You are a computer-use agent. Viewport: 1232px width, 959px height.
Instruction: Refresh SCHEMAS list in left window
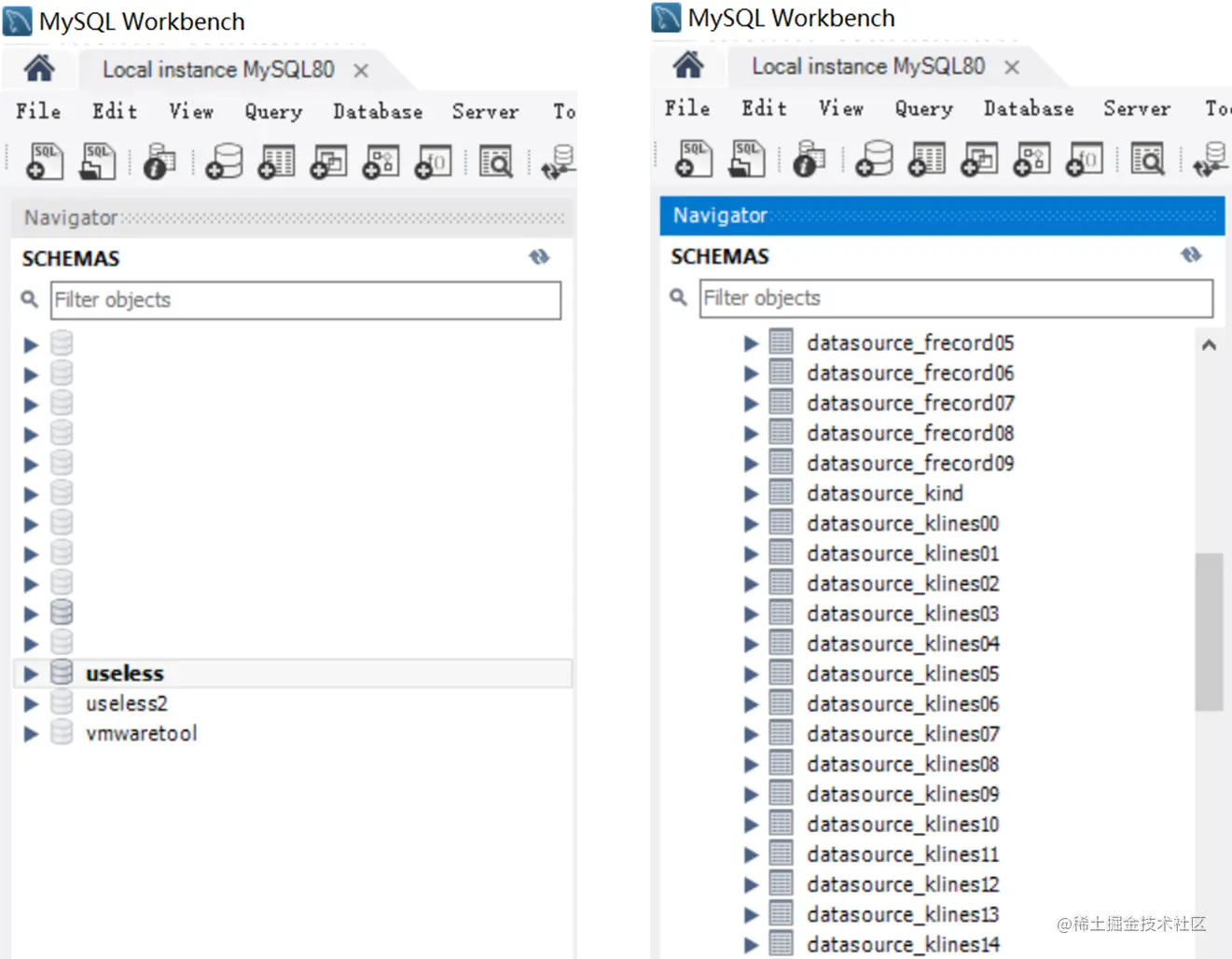[x=539, y=257]
